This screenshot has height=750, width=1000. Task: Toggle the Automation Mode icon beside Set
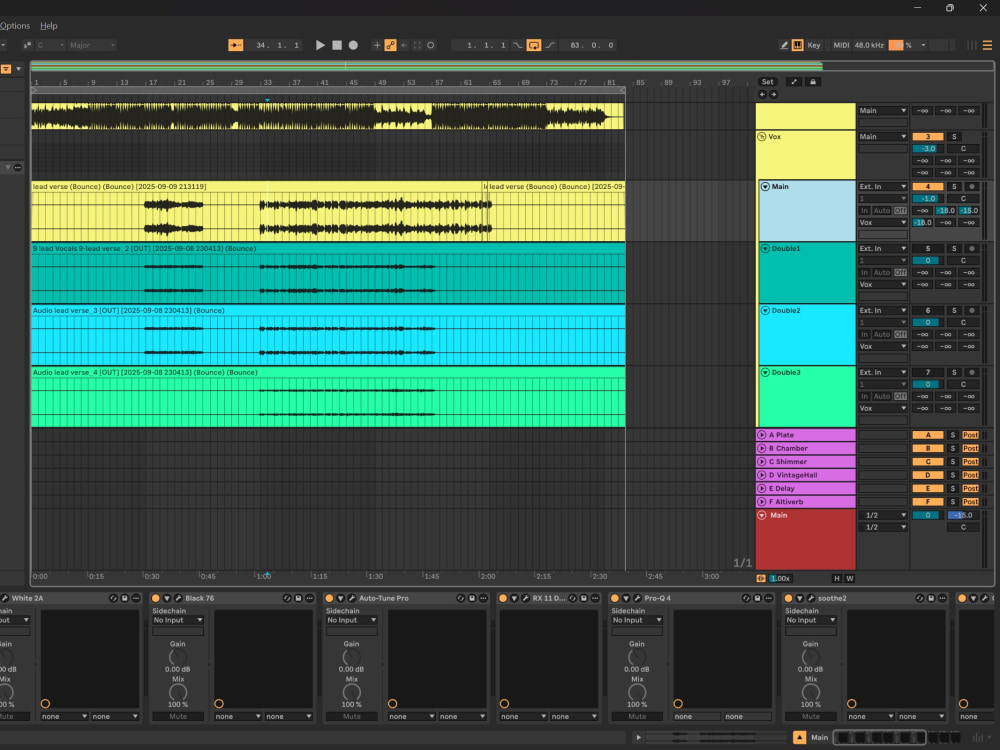(794, 82)
